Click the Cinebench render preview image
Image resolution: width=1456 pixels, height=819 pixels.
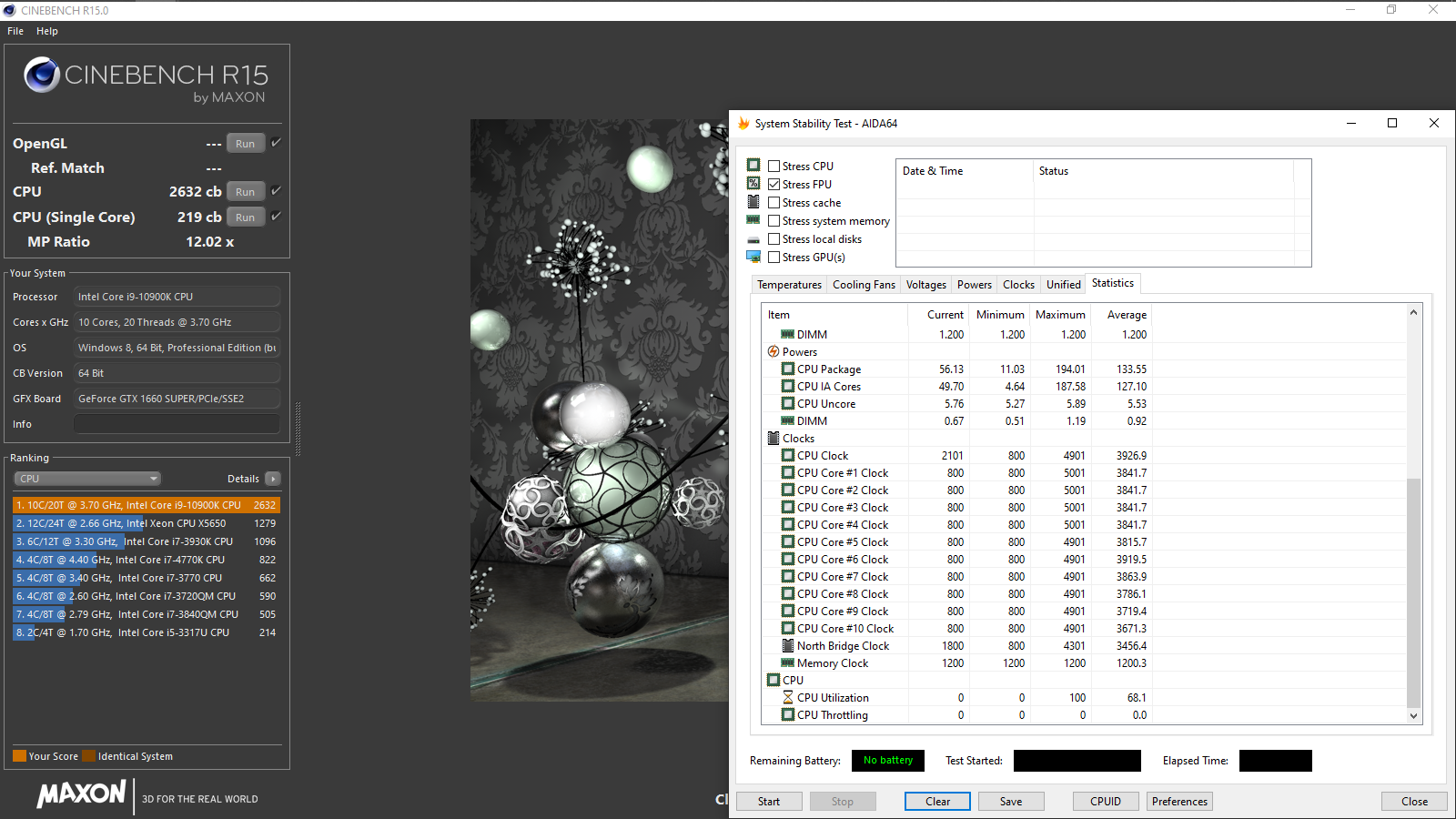pos(599,410)
